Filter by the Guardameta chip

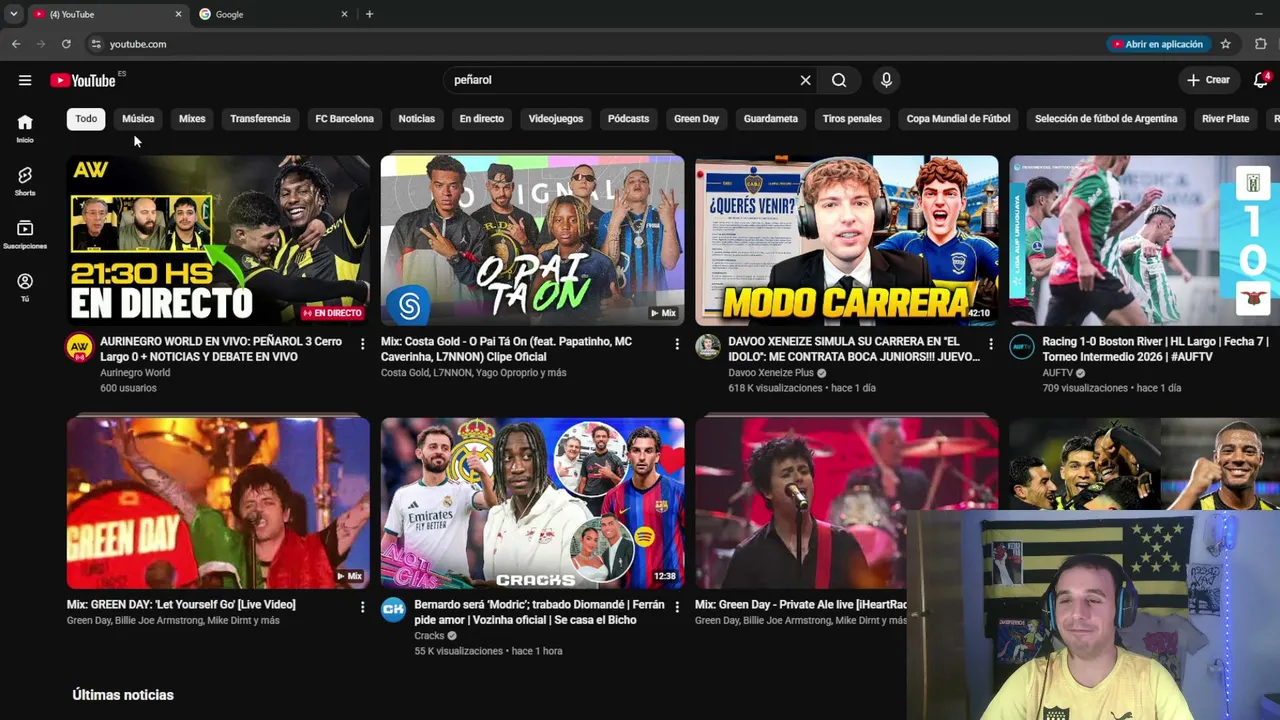coord(771,119)
